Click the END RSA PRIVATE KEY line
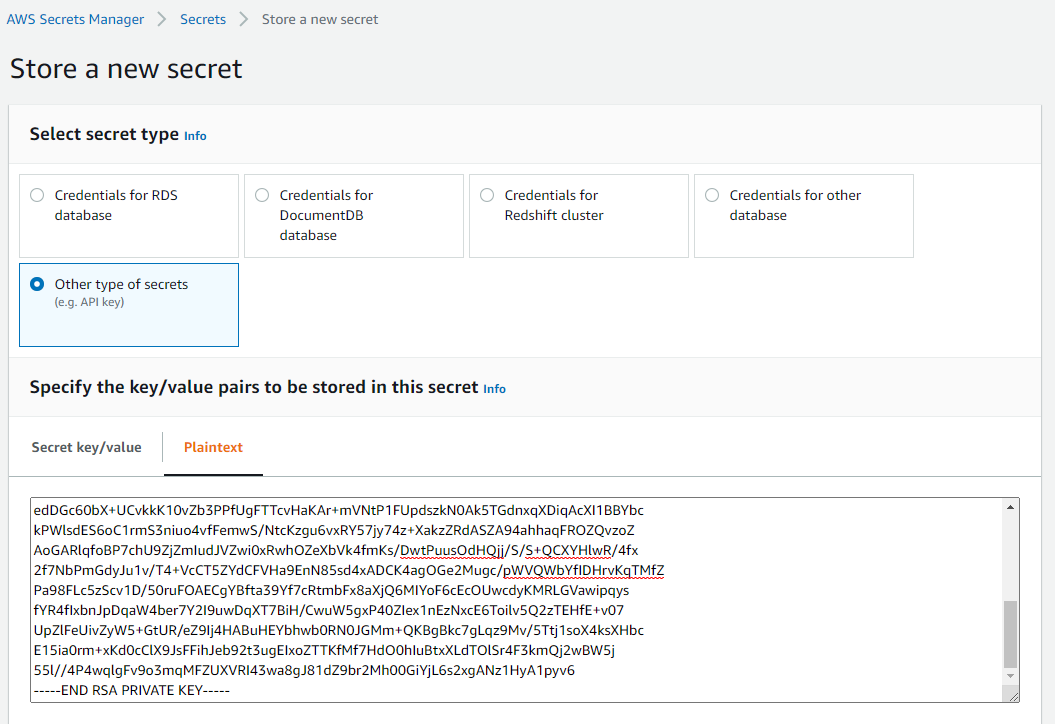1055x724 pixels. [x=132, y=690]
